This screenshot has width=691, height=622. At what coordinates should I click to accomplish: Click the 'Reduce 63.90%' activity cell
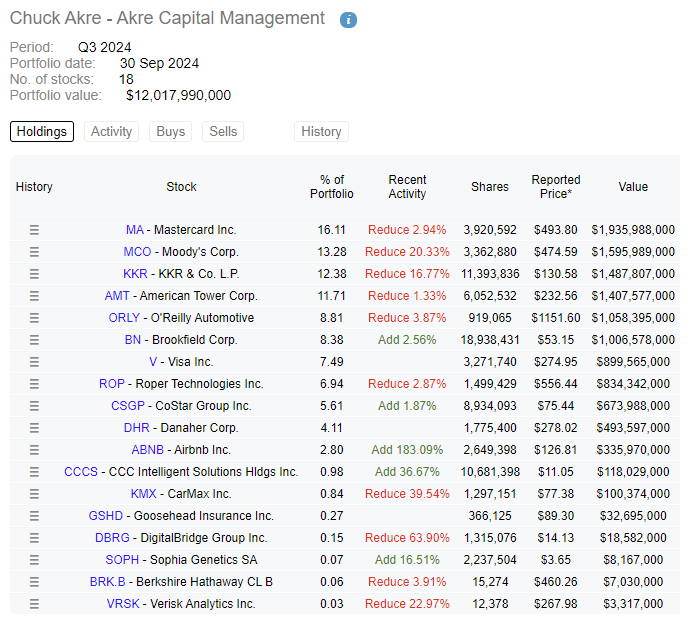[407, 538]
